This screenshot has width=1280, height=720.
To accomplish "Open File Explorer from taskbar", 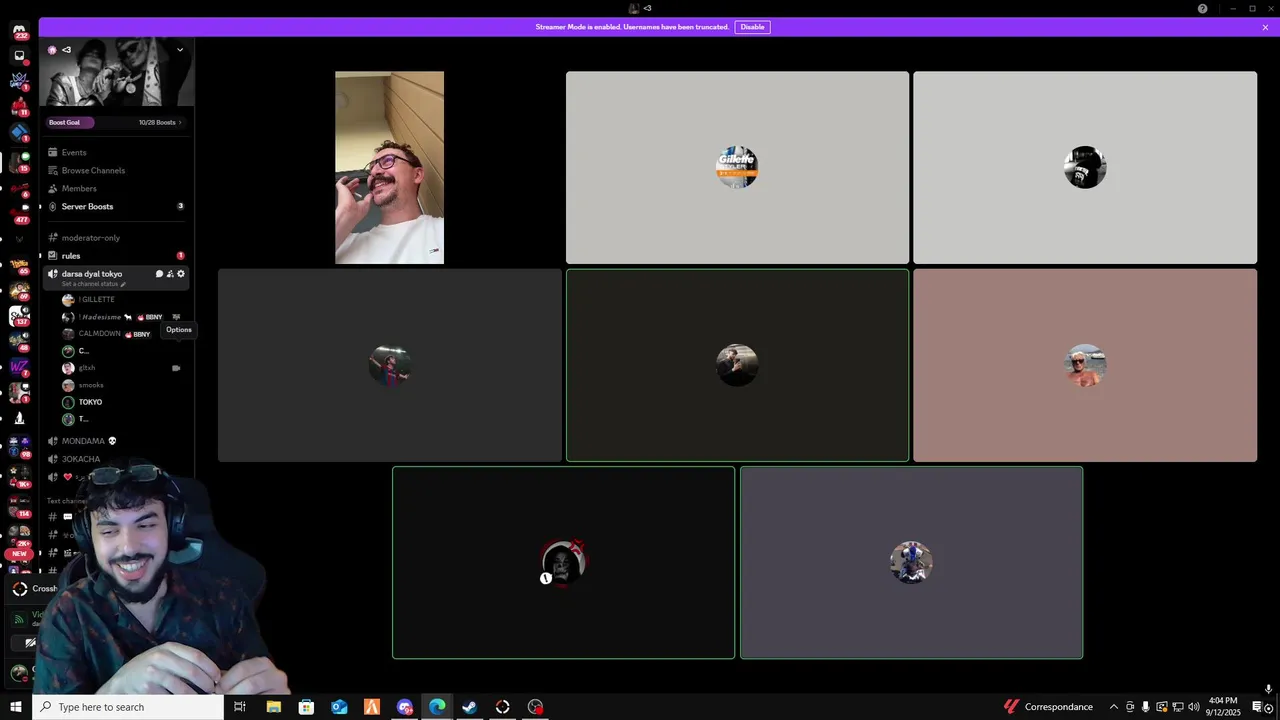I will (x=273, y=707).
